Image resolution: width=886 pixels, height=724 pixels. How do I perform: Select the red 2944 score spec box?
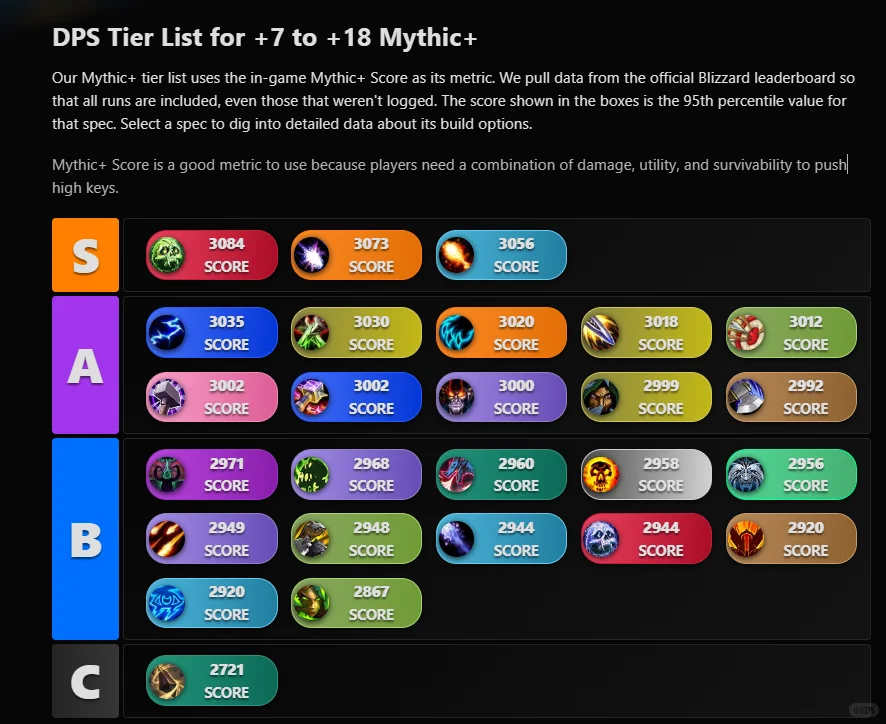click(x=646, y=539)
